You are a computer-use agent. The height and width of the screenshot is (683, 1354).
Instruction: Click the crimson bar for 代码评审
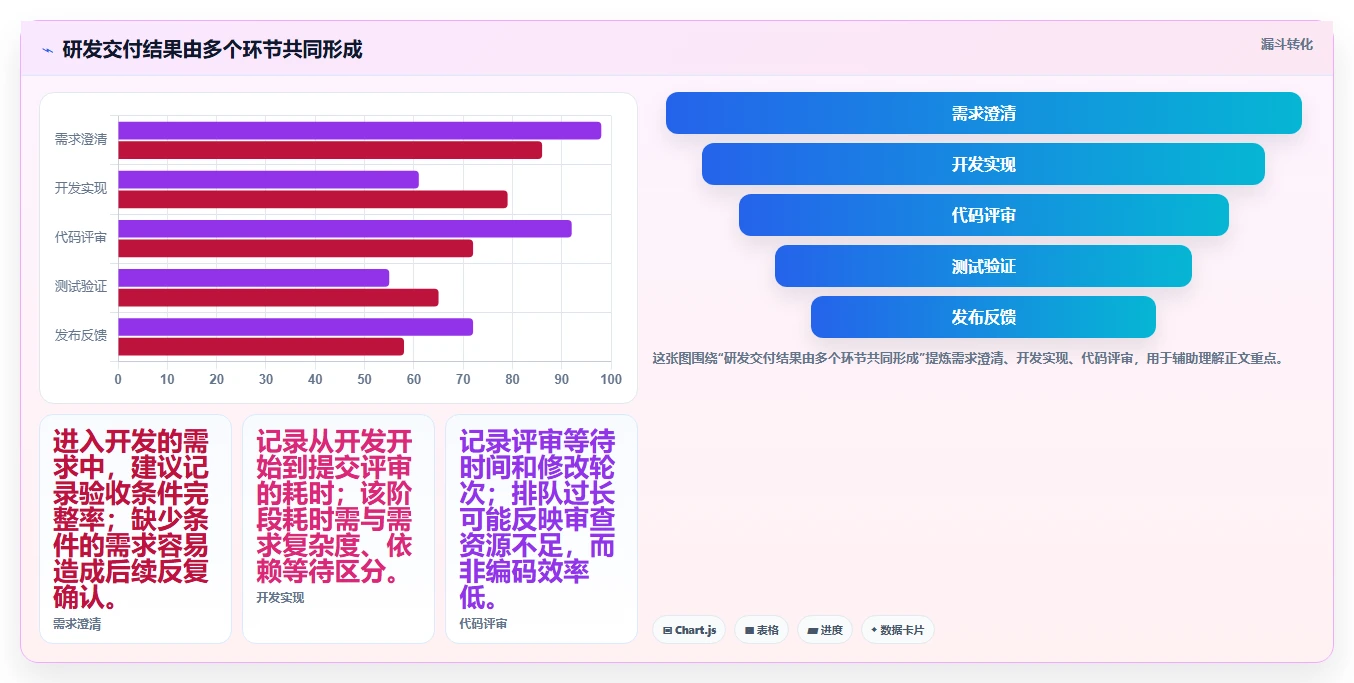[x=295, y=248]
